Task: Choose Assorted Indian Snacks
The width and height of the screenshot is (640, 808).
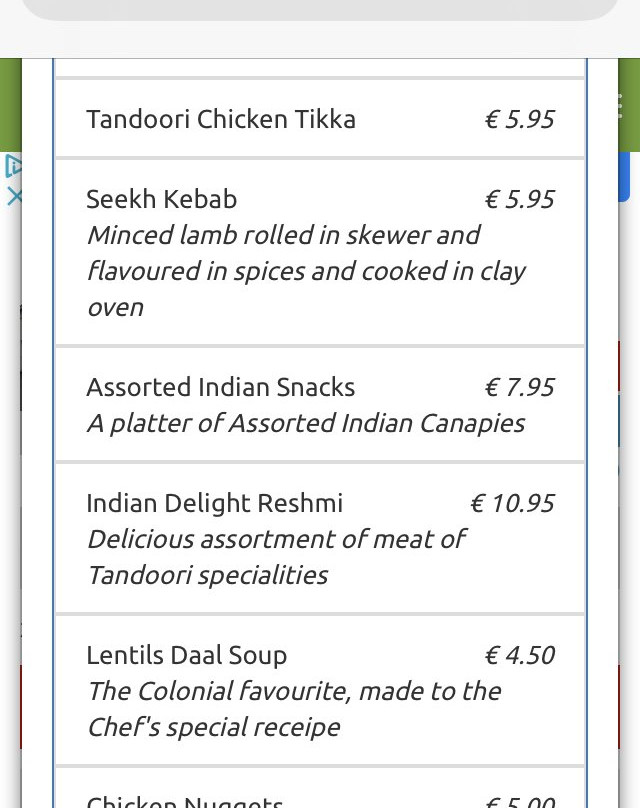Action: pos(221,387)
